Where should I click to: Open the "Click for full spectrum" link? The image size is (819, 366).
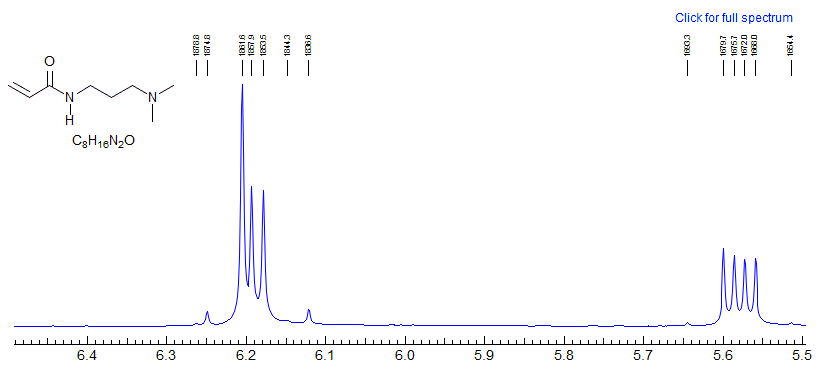pos(734,18)
